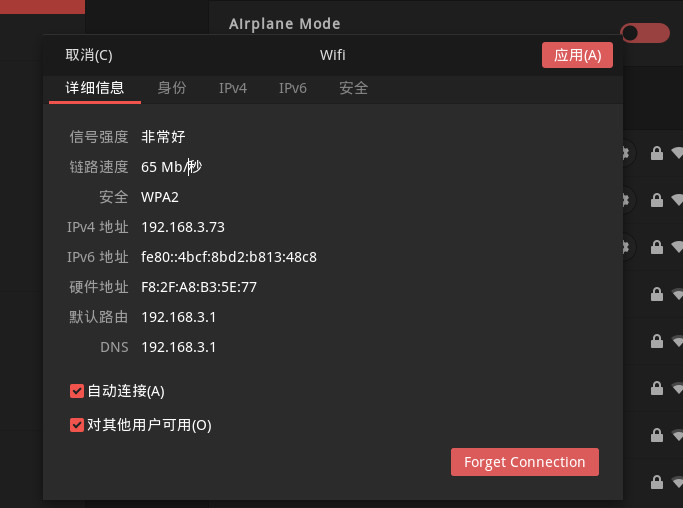Uncheck the 对其他用户可用(O) checkbox
This screenshot has width=683, height=508.
(77, 425)
